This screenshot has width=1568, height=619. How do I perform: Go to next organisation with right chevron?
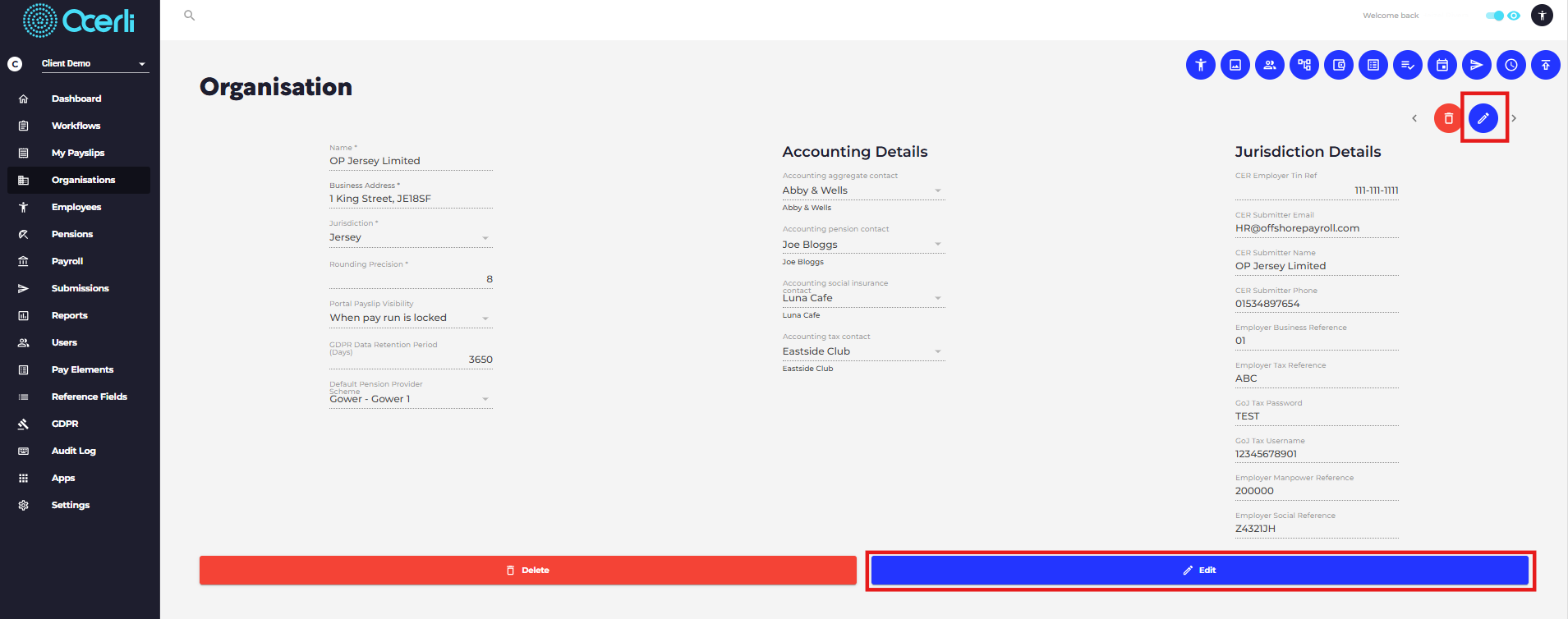pyautogui.click(x=1514, y=118)
